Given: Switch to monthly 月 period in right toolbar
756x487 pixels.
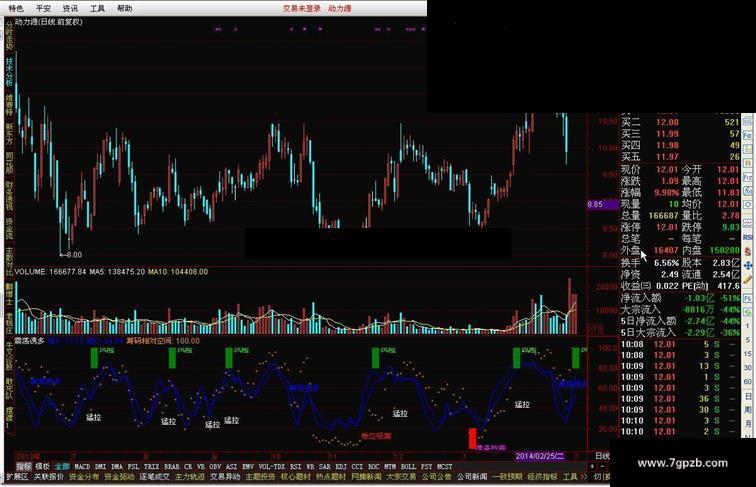Looking at the screenshot, I should [748, 423].
